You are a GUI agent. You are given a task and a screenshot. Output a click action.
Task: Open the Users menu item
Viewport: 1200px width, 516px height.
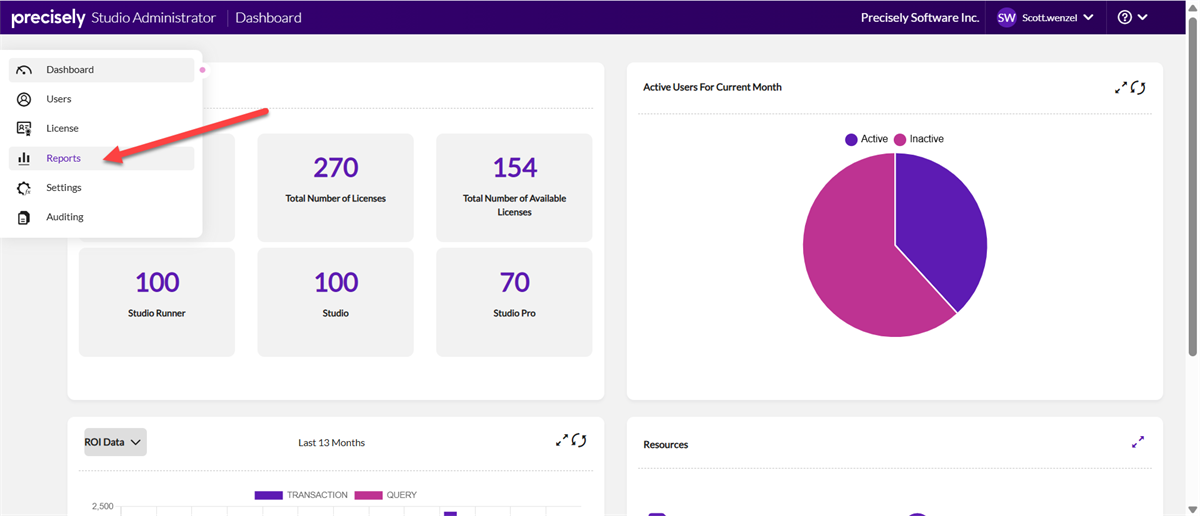[101, 99]
